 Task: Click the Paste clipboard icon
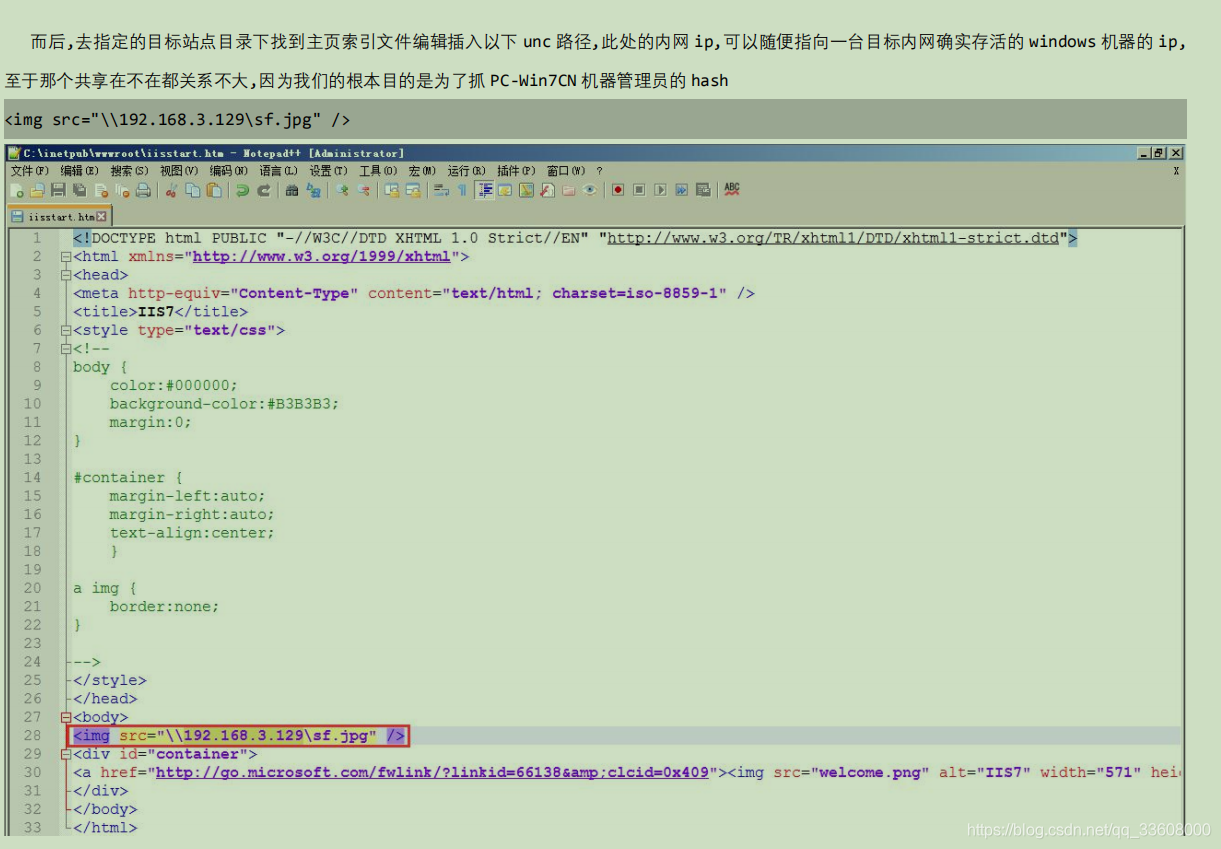click(x=213, y=190)
